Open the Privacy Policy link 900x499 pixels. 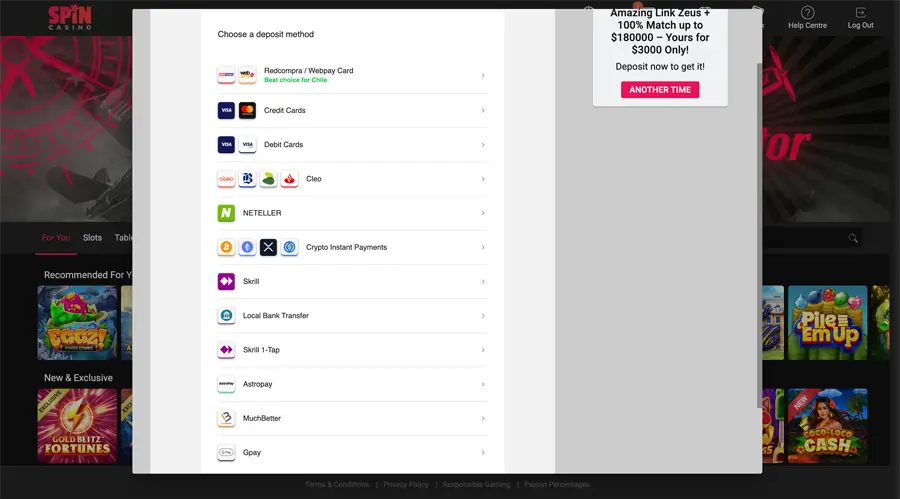[x=406, y=484]
